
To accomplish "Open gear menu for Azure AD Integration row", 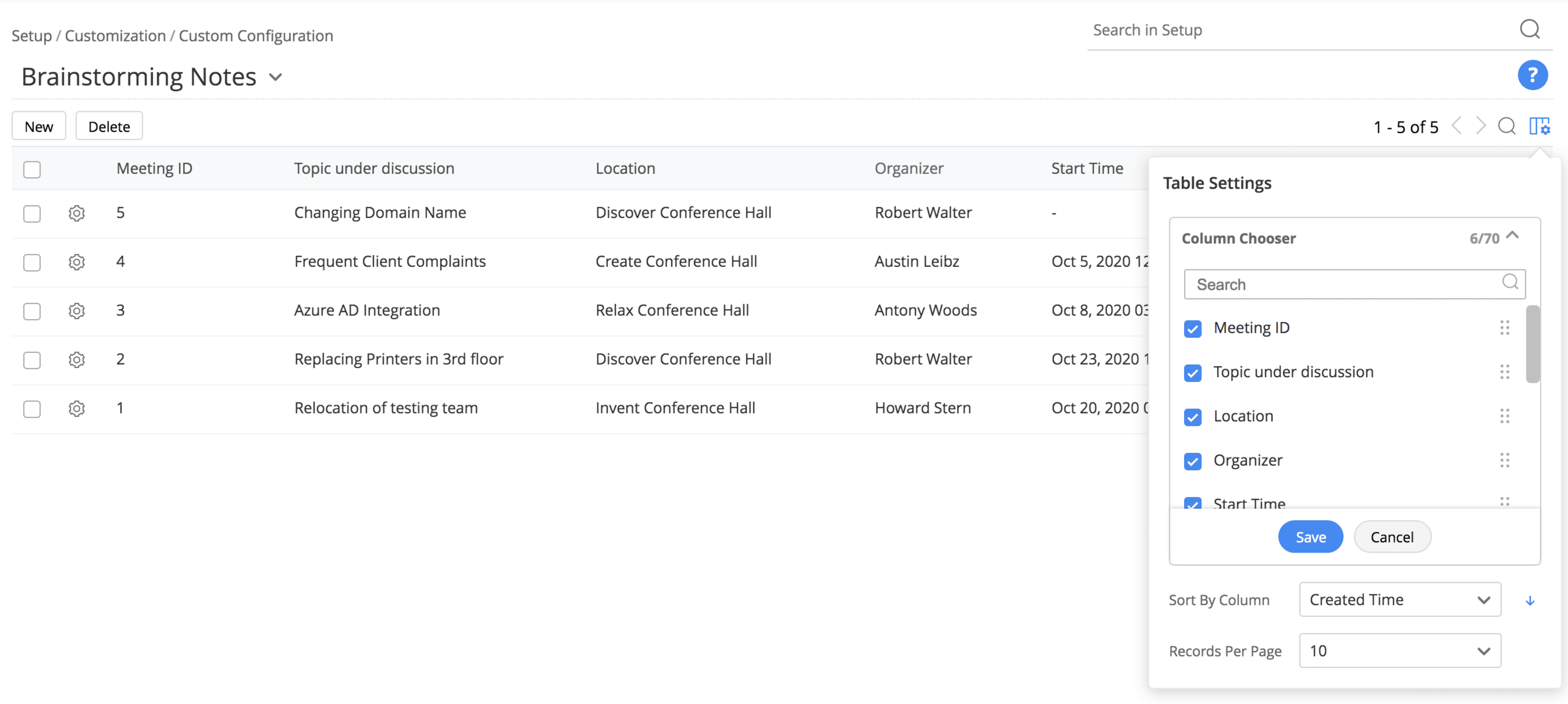I will click(77, 311).
